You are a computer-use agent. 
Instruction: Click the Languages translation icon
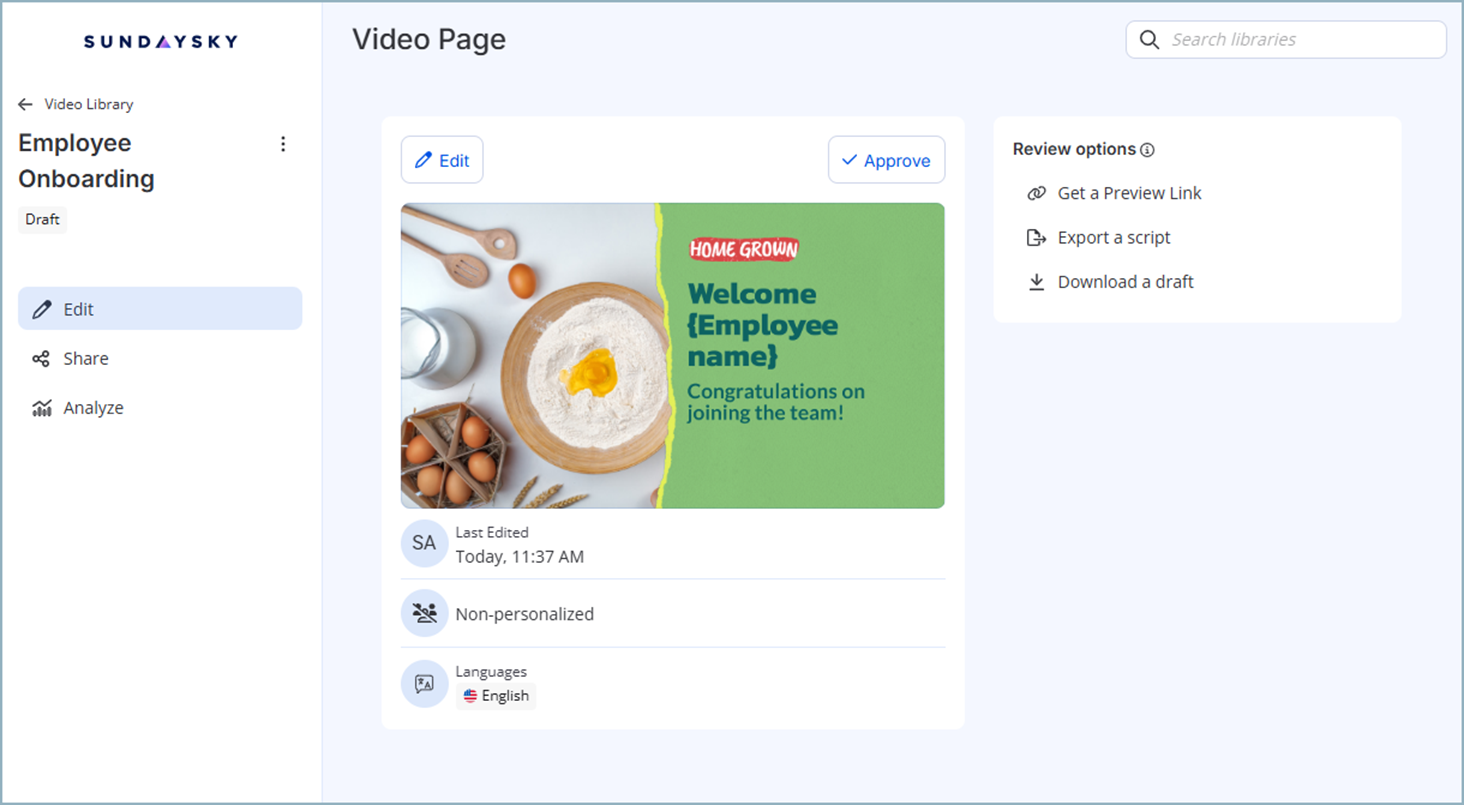tap(424, 683)
